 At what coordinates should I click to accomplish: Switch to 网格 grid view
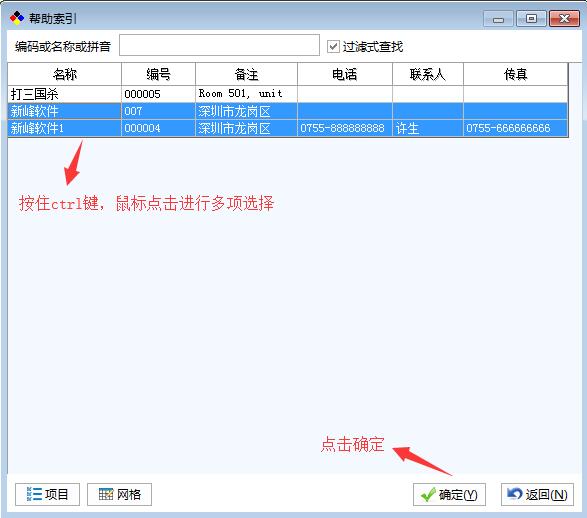pyautogui.click(x=119, y=494)
